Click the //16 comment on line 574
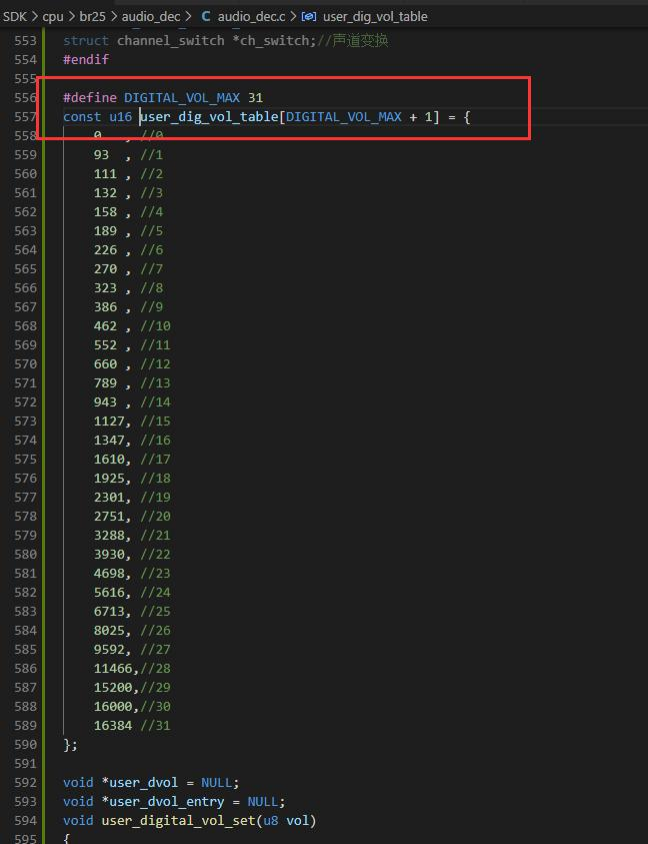This screenshot has width=648, height=844. coord(155,440)
